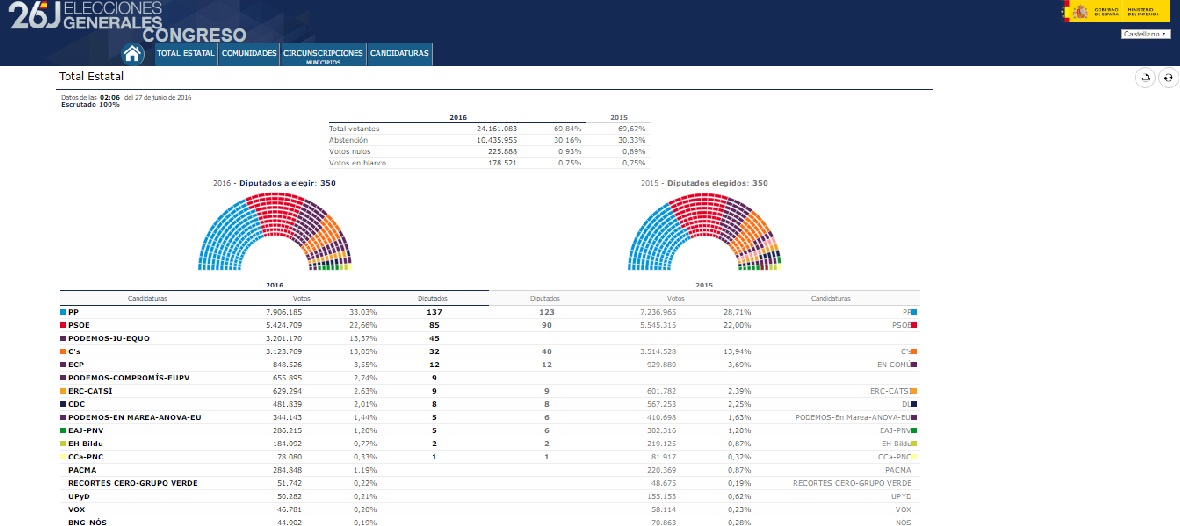Select VOX in 2016 candidaturas
This screenshot has height=526, width=1180.
76,509
